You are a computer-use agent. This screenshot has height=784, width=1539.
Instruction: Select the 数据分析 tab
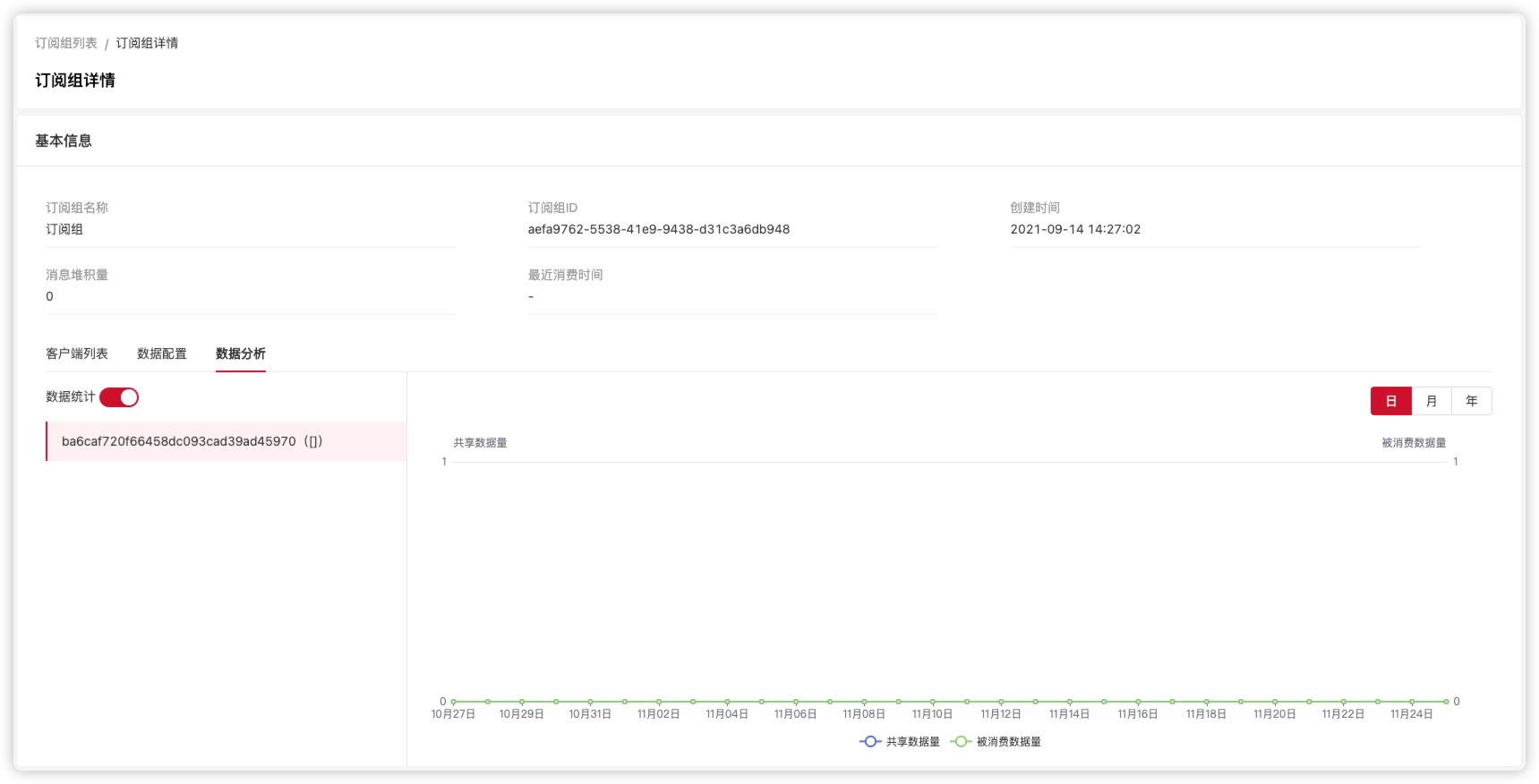coord(240,354)
